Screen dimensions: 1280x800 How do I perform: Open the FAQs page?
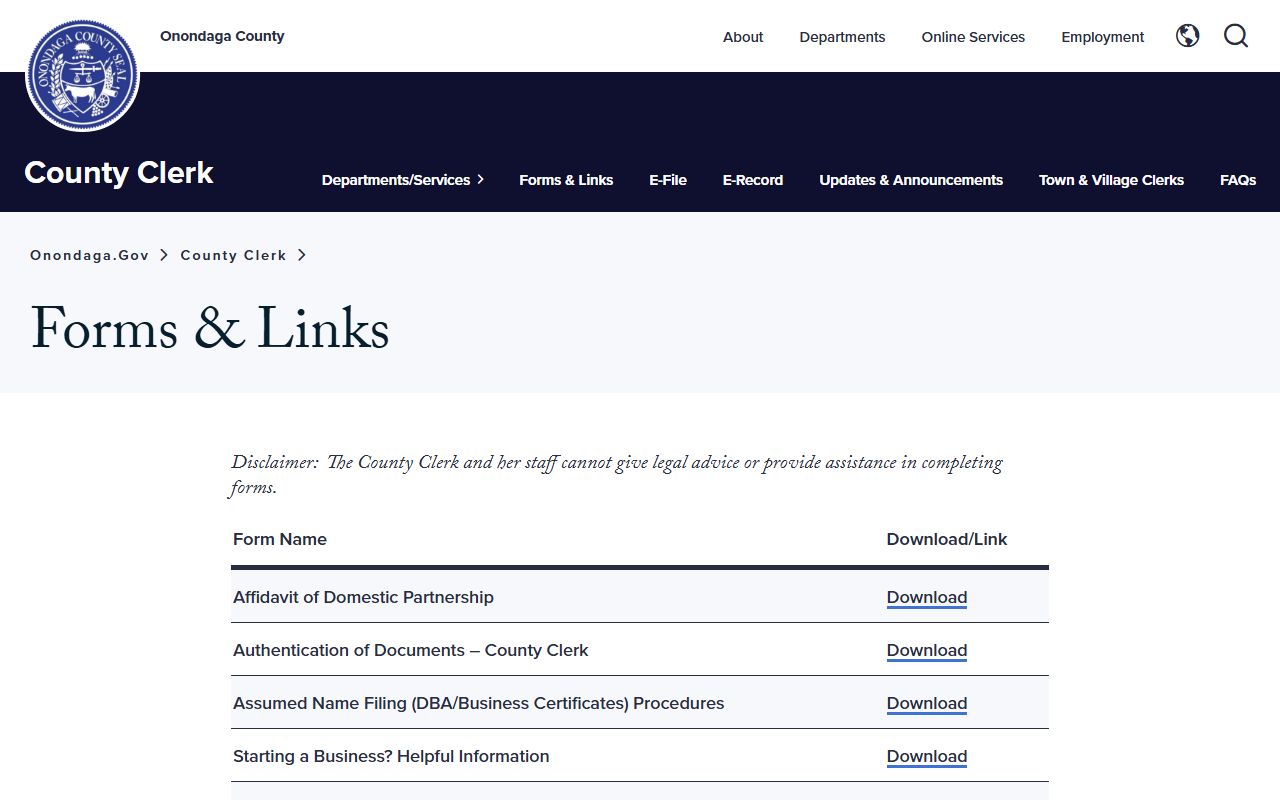(1238, 180)
